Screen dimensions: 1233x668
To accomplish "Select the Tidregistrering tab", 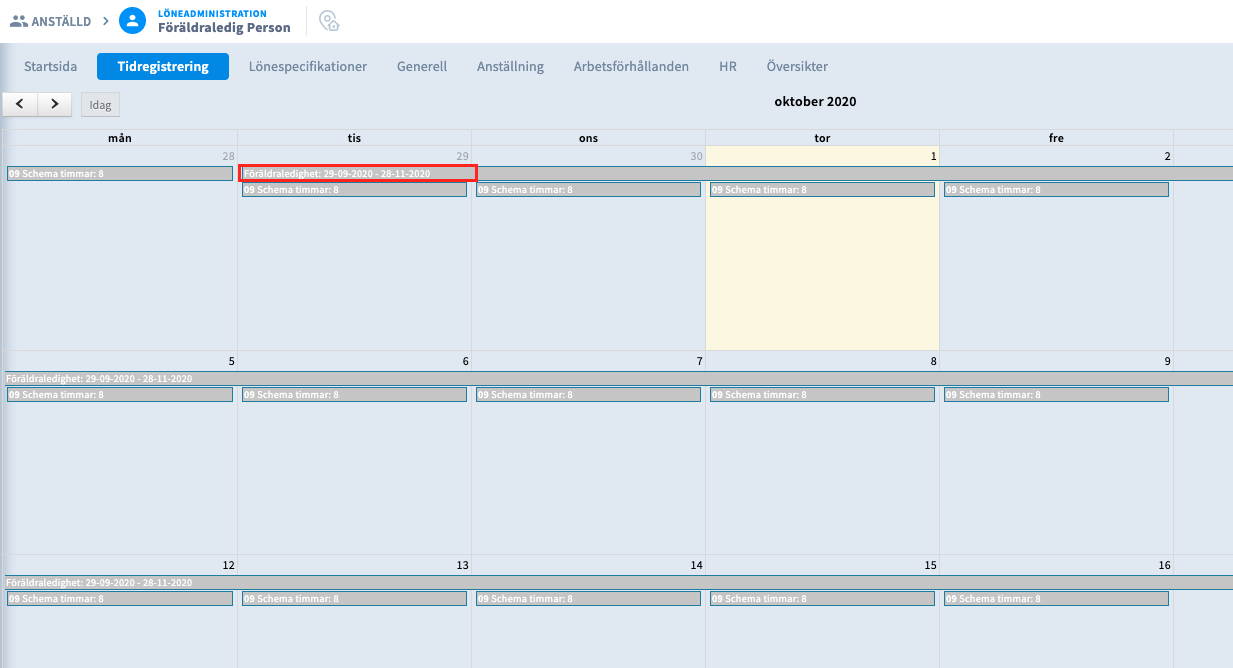I will [163, 67].
